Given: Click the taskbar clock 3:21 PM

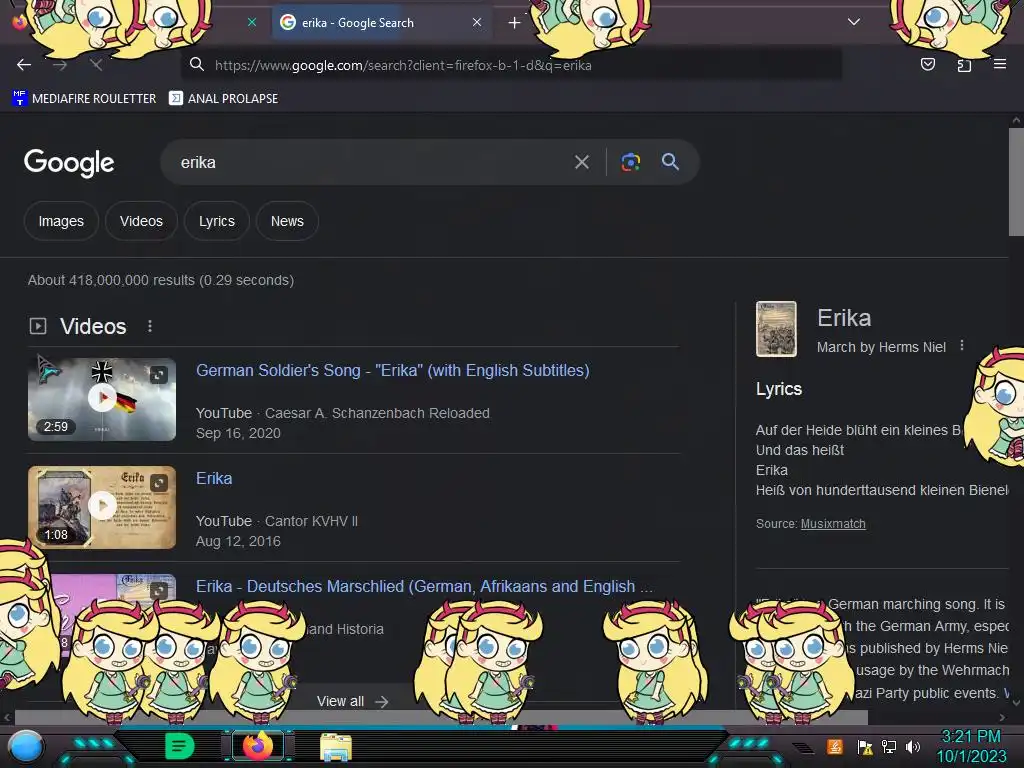Looking at the screenshot, I should pyautogui.click(x=971, y=746).
